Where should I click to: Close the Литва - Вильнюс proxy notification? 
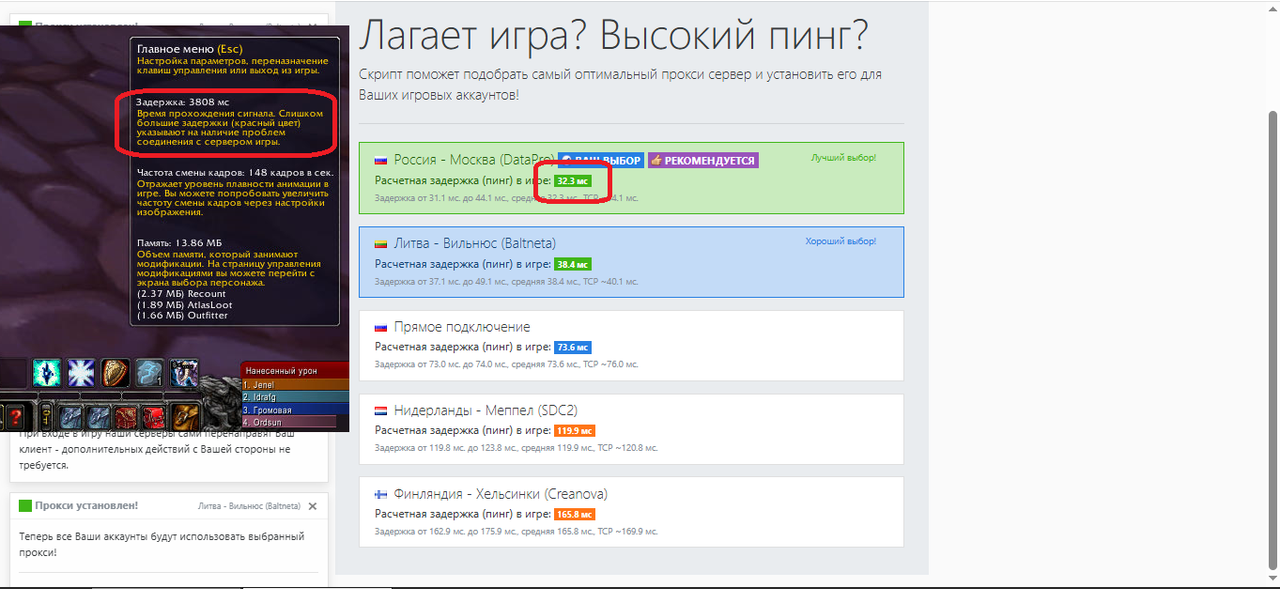(x=312, y=506)
